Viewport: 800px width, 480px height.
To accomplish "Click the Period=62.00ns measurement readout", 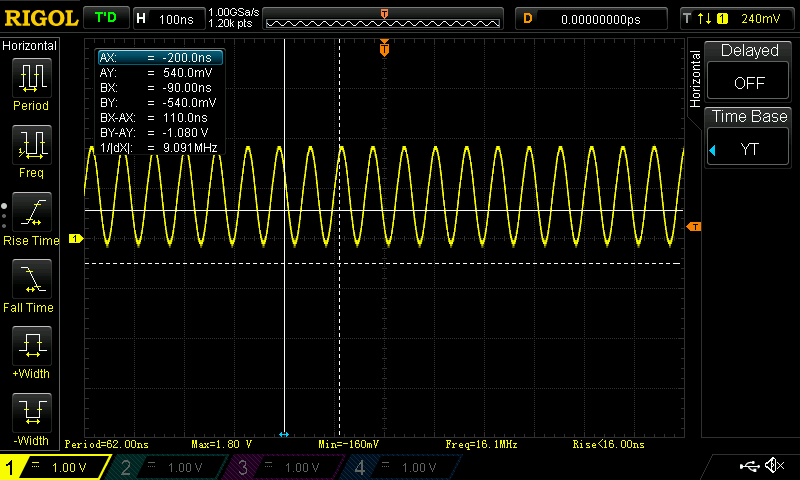I will [107, 444].
